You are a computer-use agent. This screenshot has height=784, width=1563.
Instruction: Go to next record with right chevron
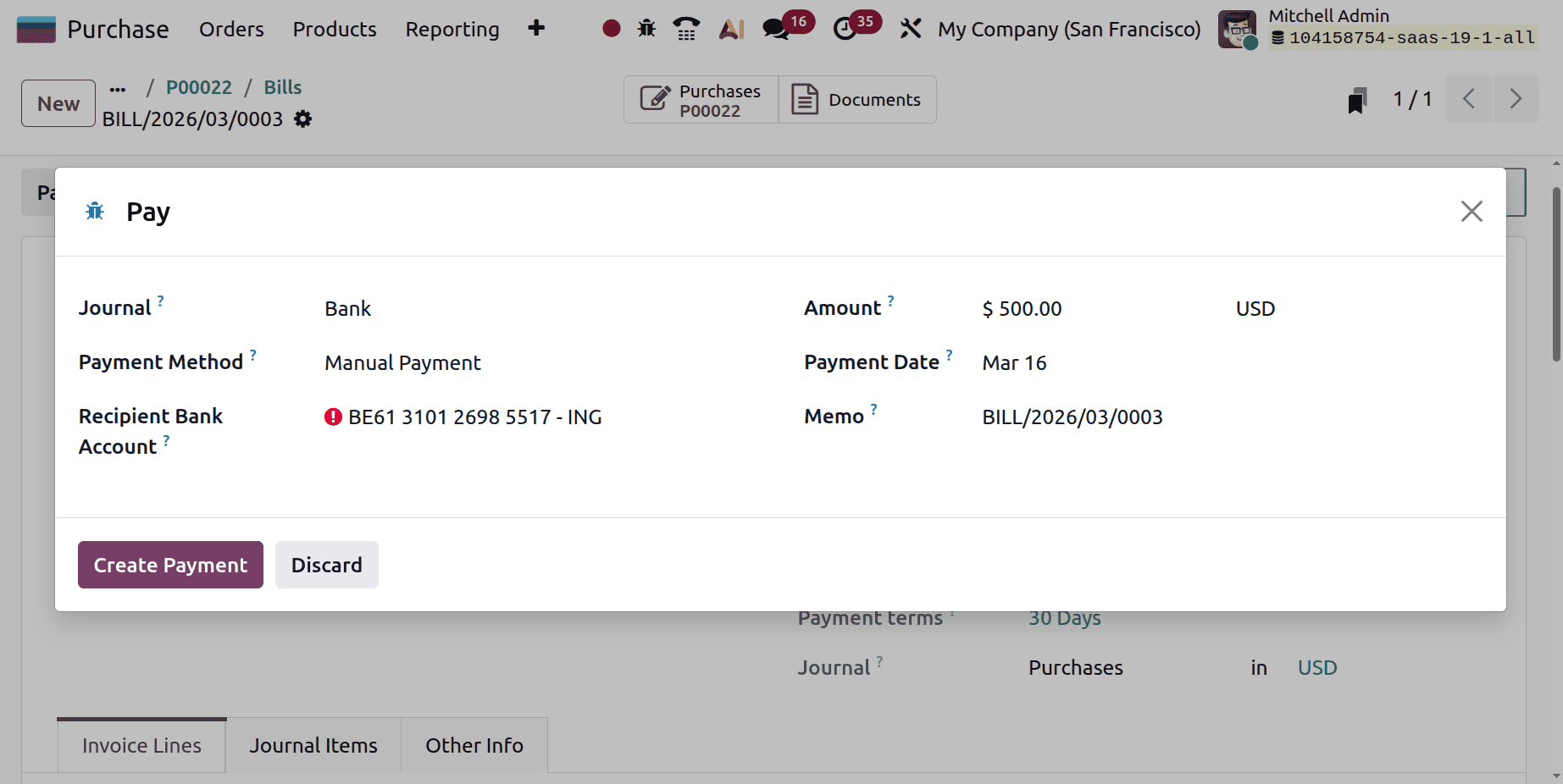click(x=1516, y=99)
